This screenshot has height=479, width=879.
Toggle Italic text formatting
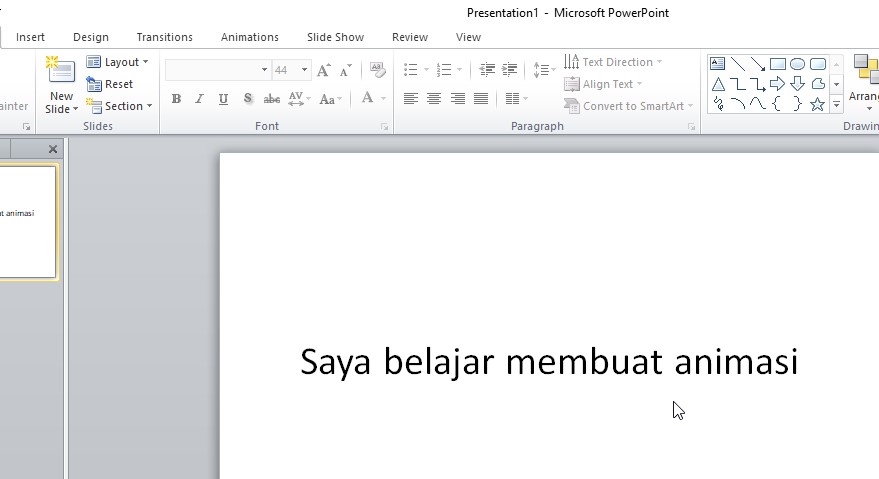pyautogui.click(x=199, y=99)
